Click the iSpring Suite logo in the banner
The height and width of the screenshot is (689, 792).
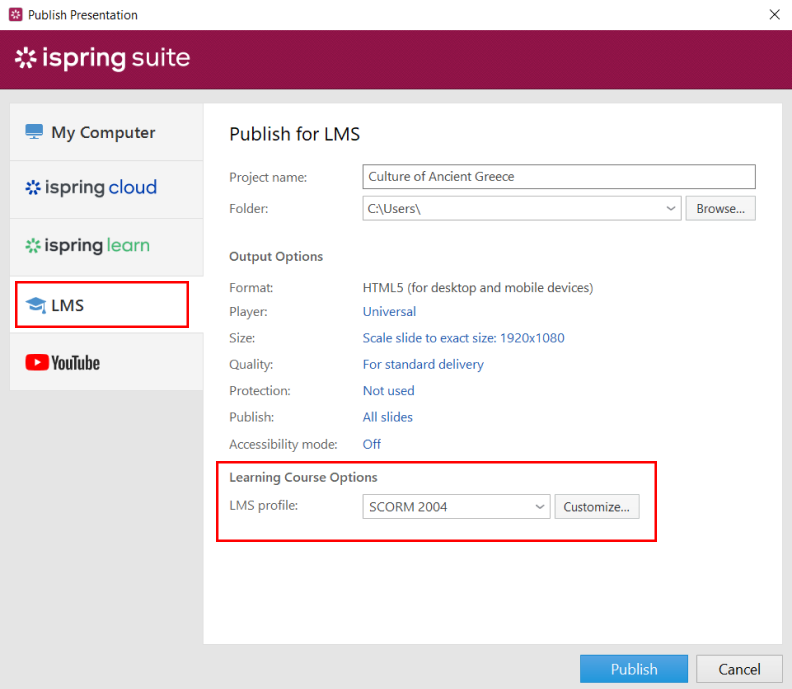(103, 58)
